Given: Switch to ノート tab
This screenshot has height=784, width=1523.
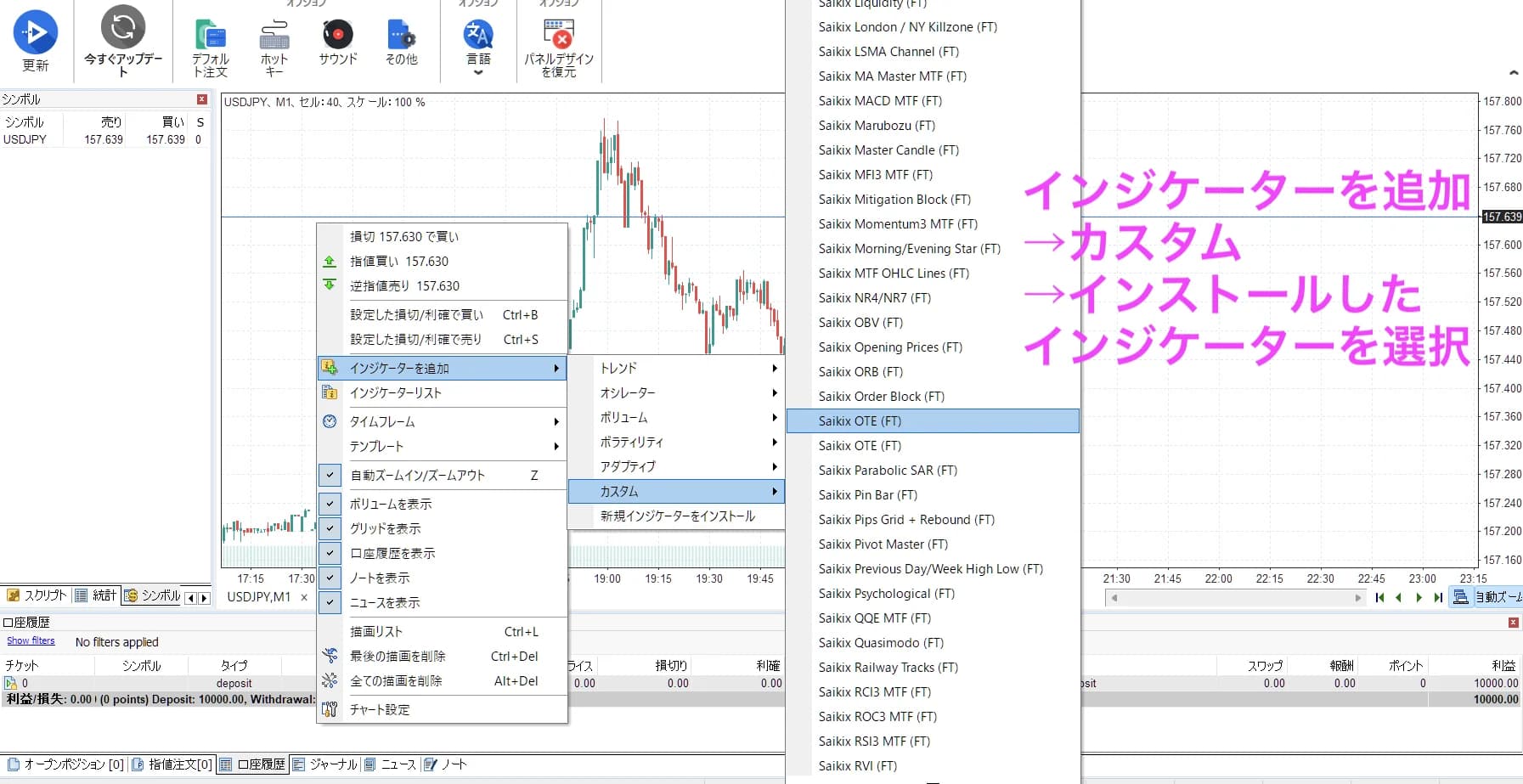Looking at the screenshot, I should point(446,764).
